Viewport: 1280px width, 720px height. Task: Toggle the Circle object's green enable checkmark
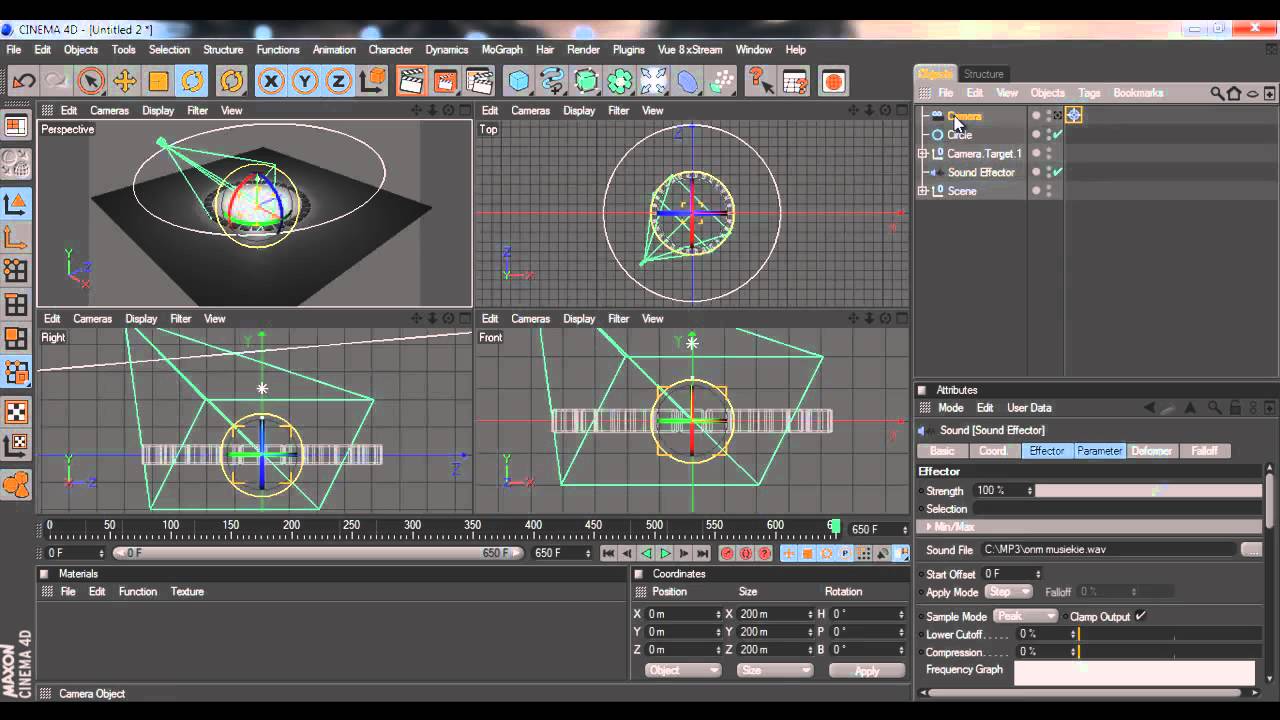1057,135
